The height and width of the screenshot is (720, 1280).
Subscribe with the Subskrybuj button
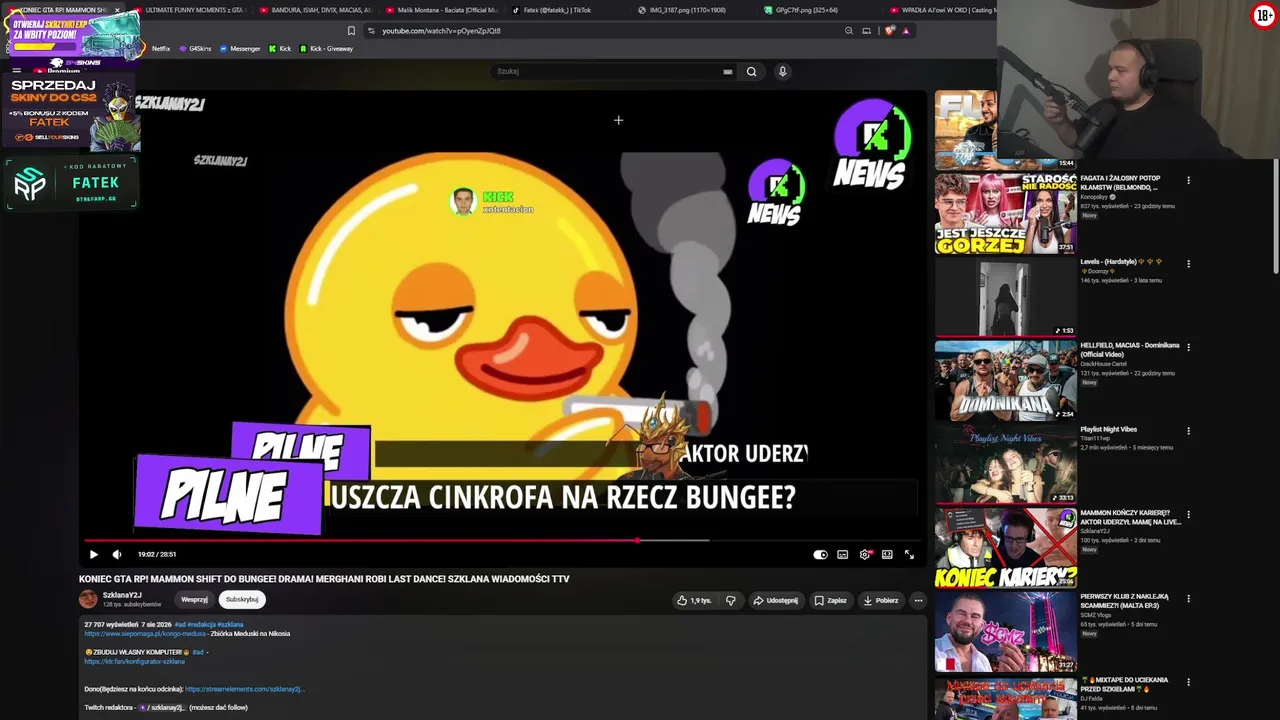(242, 599)
